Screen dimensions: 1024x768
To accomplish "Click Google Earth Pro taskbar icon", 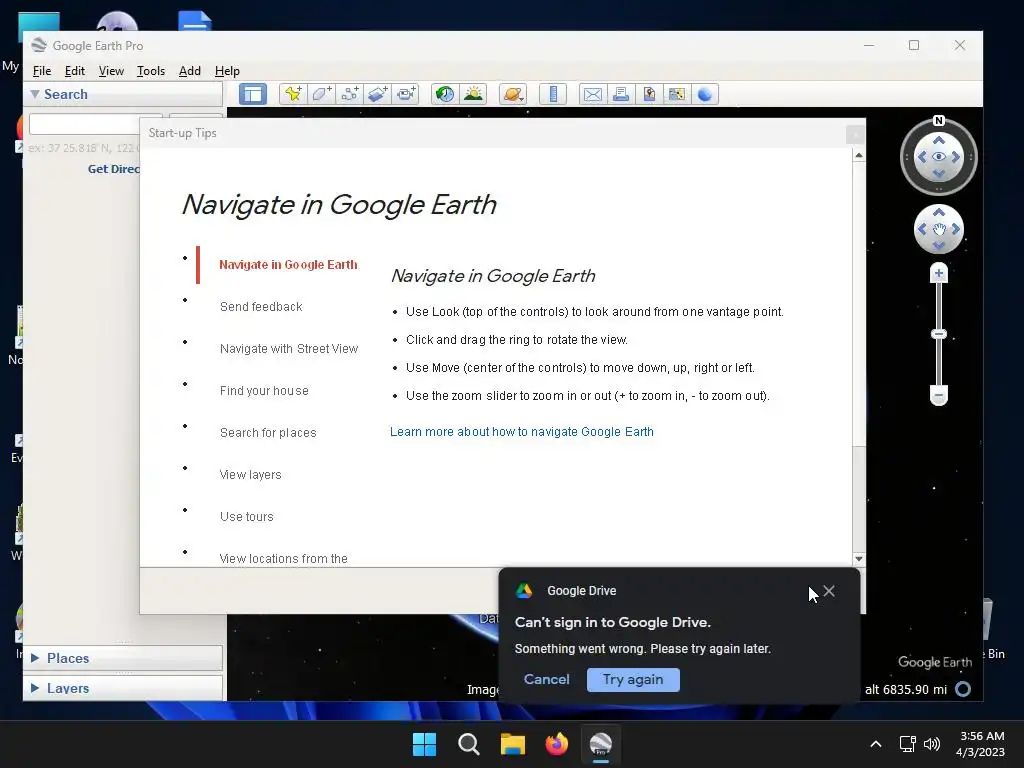I will coord(601,744).
